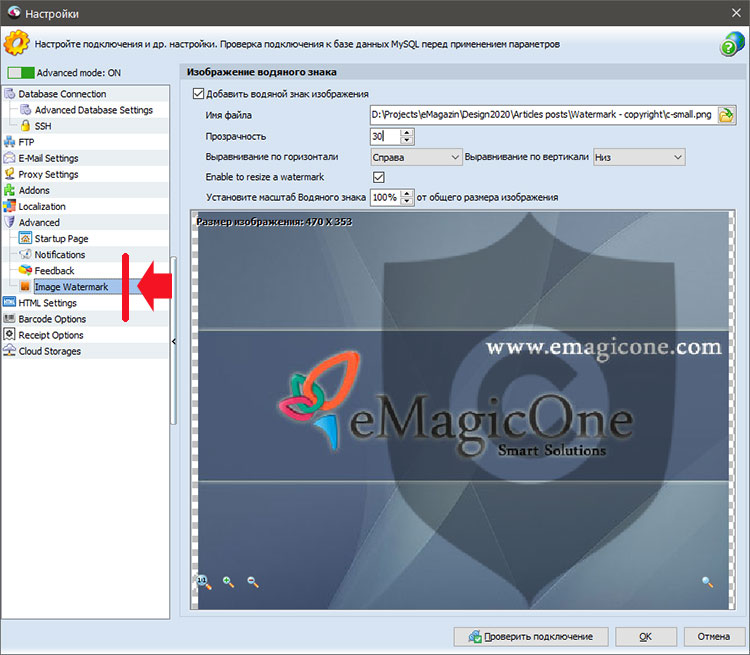The image size is (750, 655).
Task: Select Proxy Settings entry
Action: [48, 174]
